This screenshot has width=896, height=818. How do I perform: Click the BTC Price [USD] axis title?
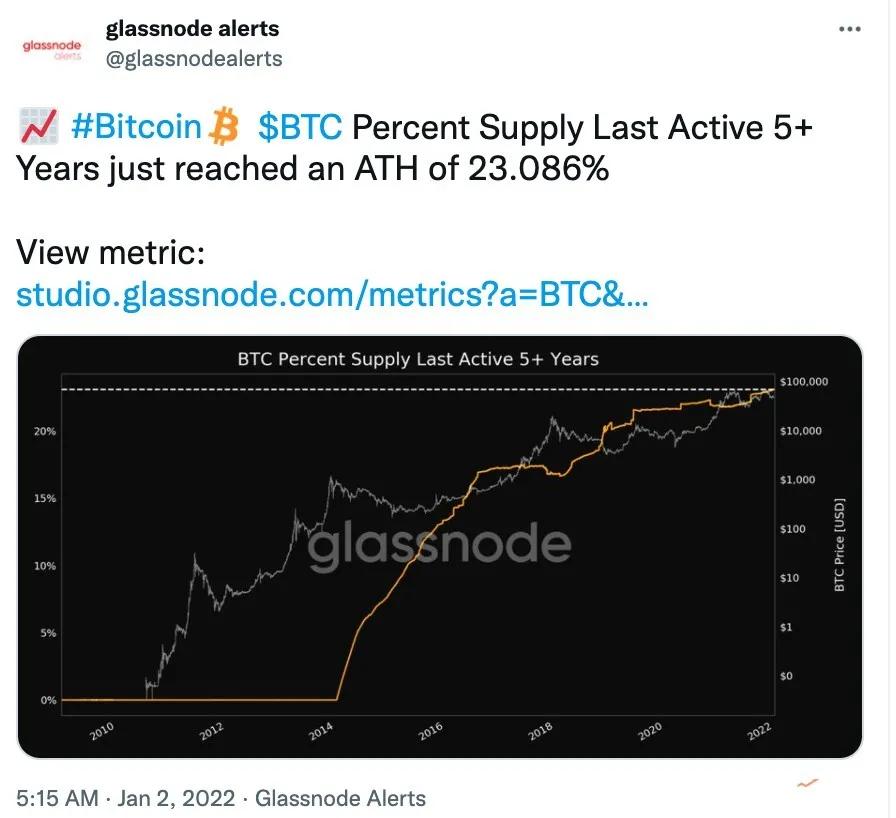839,545
